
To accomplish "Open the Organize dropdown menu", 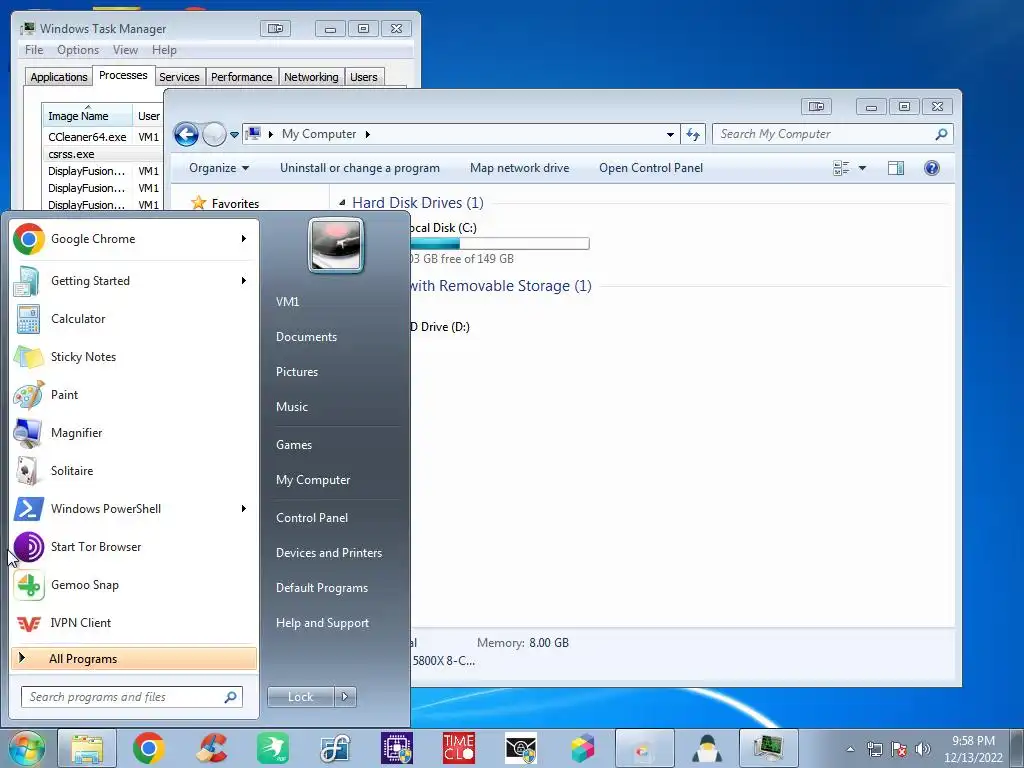I will pyautogui.click(x=219, y=168).
